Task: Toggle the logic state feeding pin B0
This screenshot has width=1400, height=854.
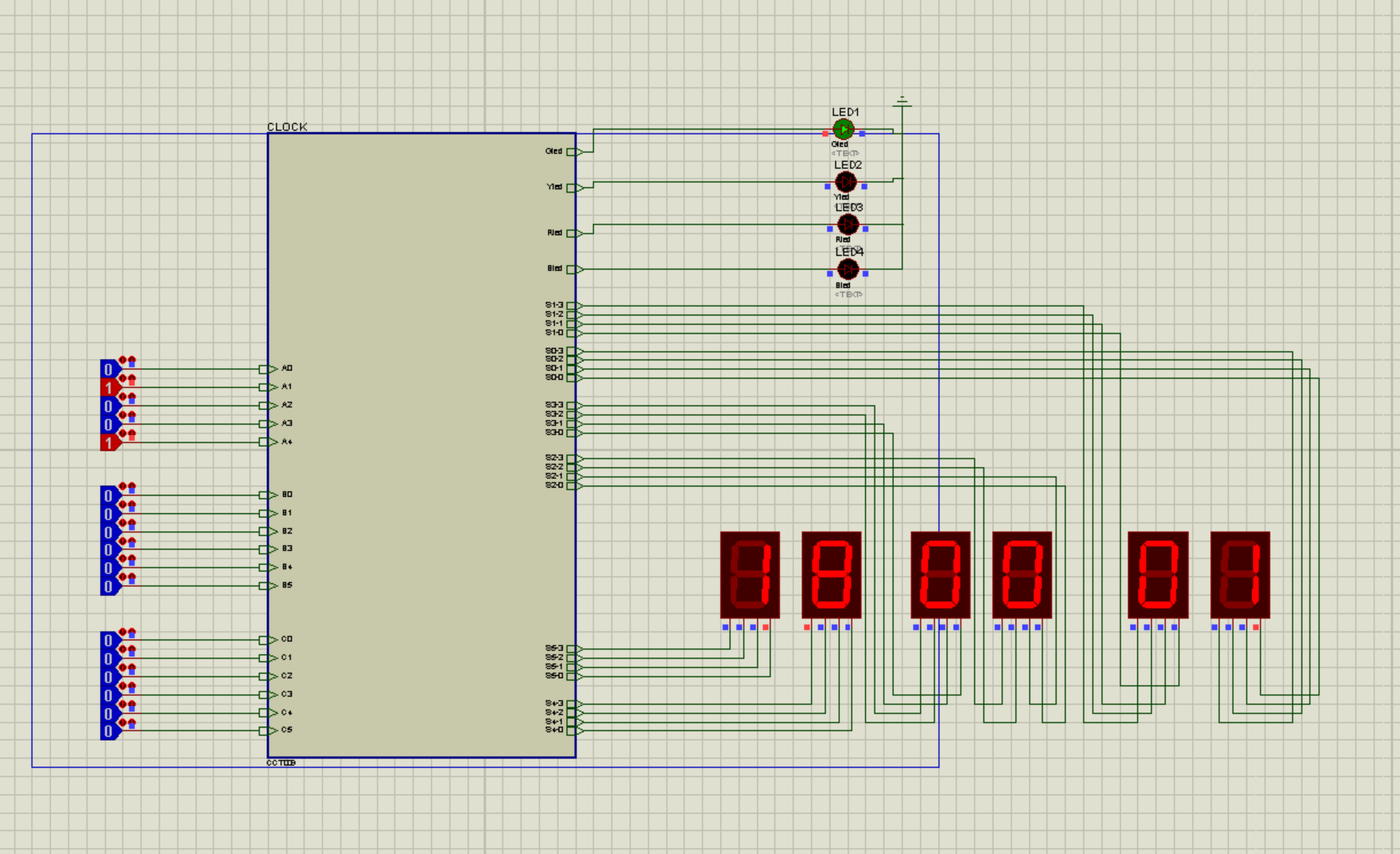Action: click(109, 495)
